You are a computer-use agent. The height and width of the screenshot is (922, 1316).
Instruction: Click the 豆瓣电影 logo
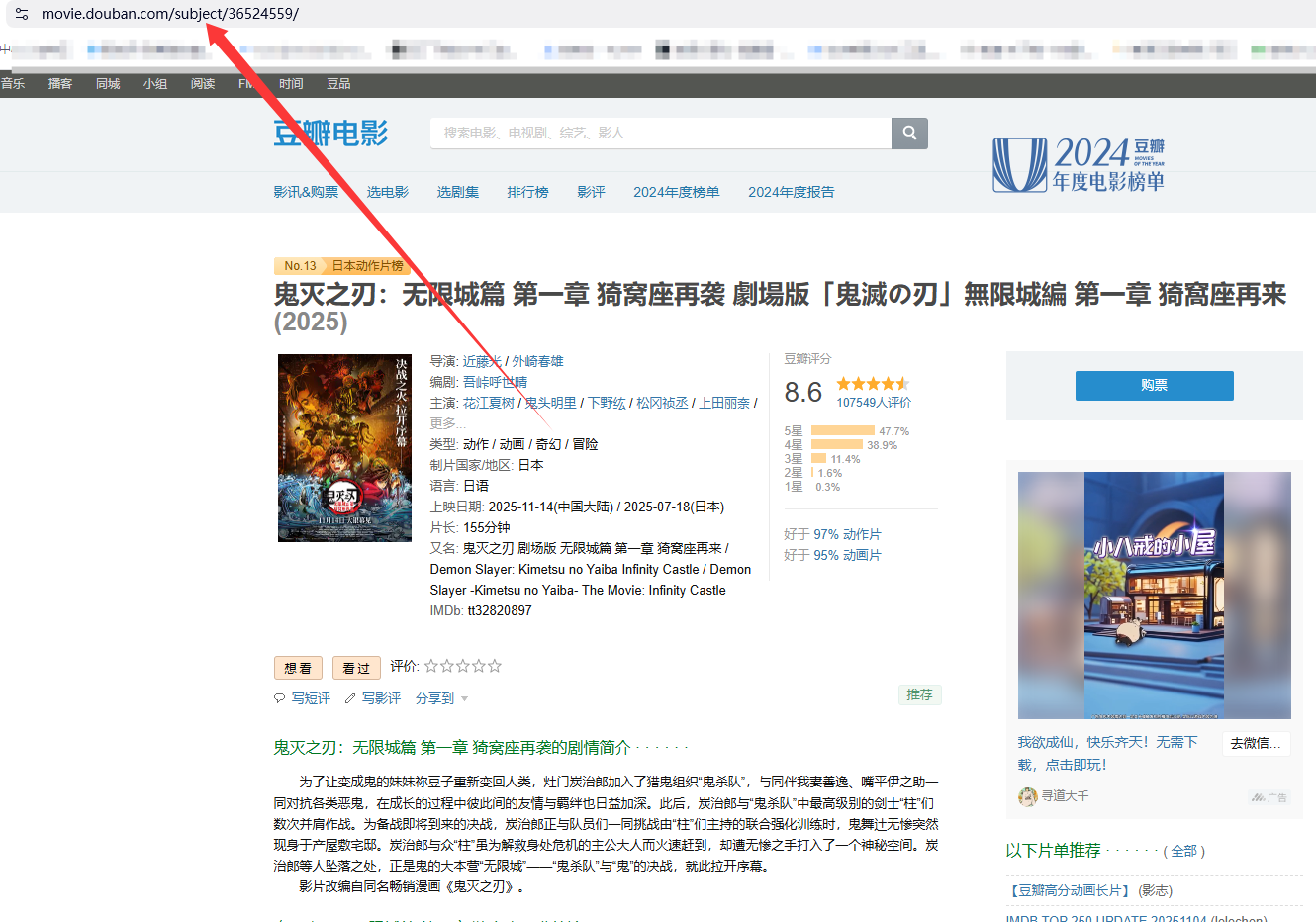[330, 134]
